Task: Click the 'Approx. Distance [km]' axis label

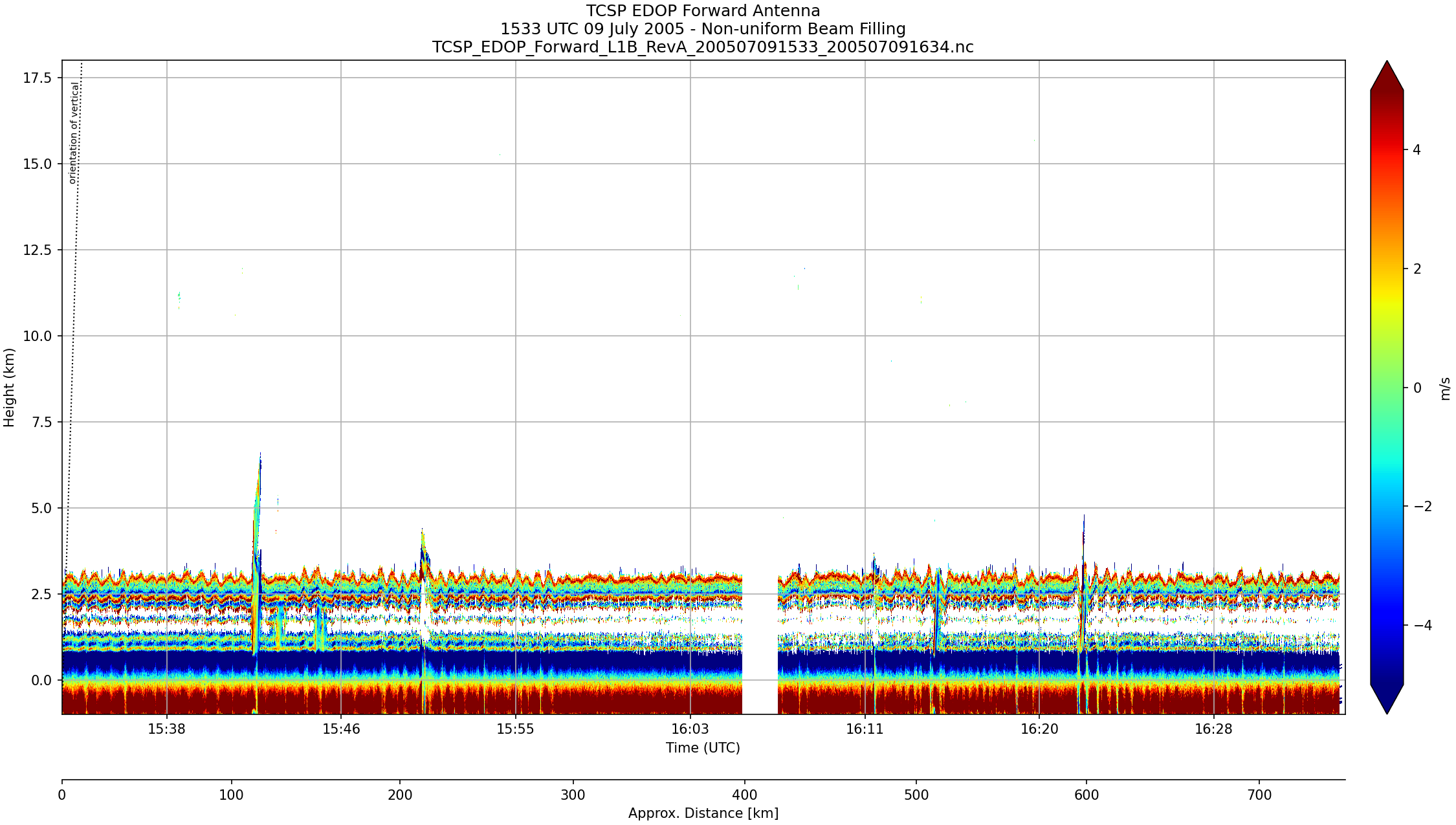Action: click(703, 813)
